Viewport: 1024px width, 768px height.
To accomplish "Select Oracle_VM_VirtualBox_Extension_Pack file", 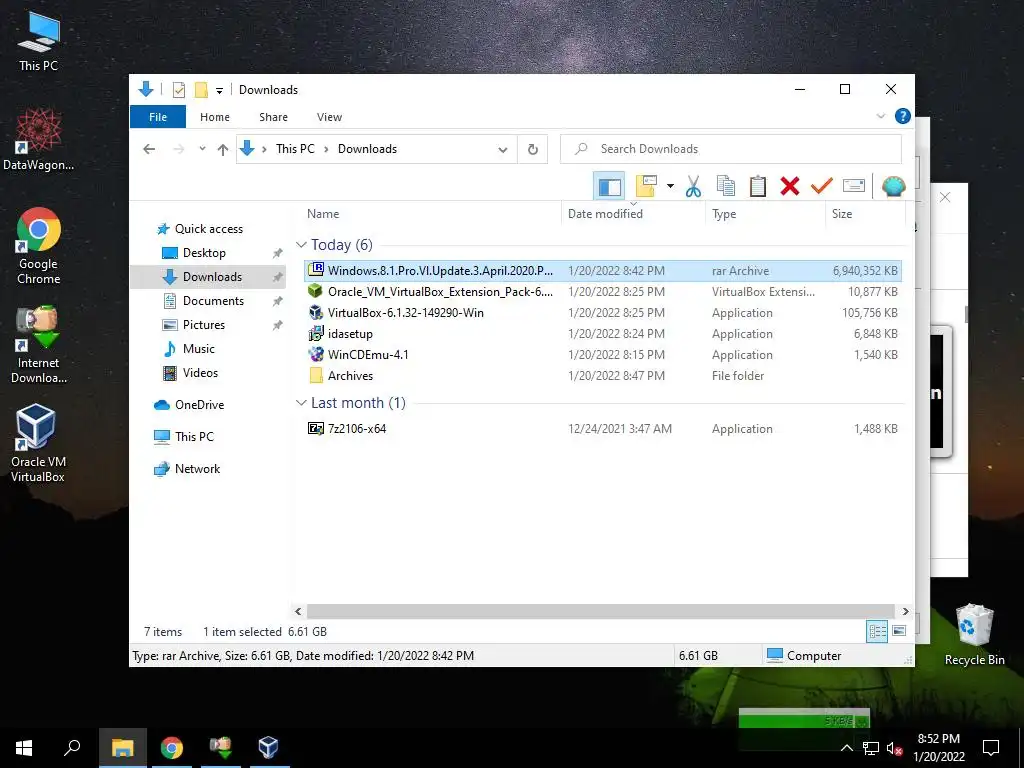I will click(x=603, y=292).
